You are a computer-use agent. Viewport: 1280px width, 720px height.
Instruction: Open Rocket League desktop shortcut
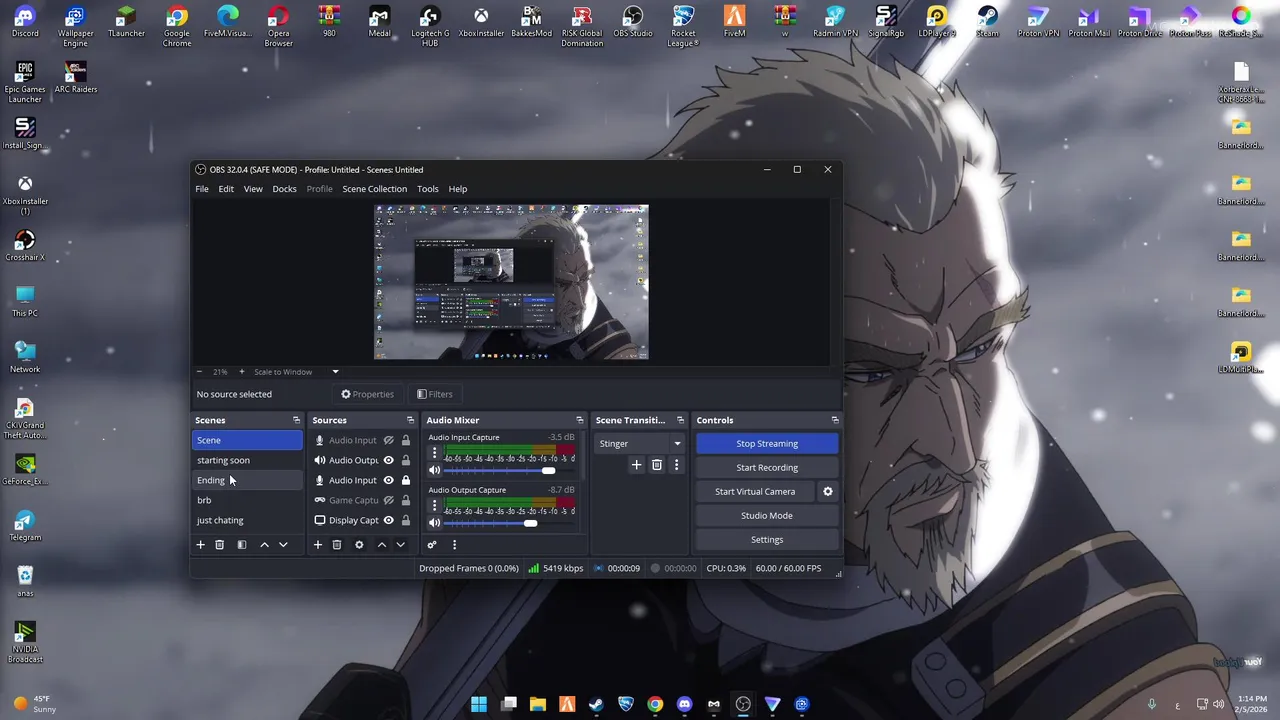tap(683, 26)
